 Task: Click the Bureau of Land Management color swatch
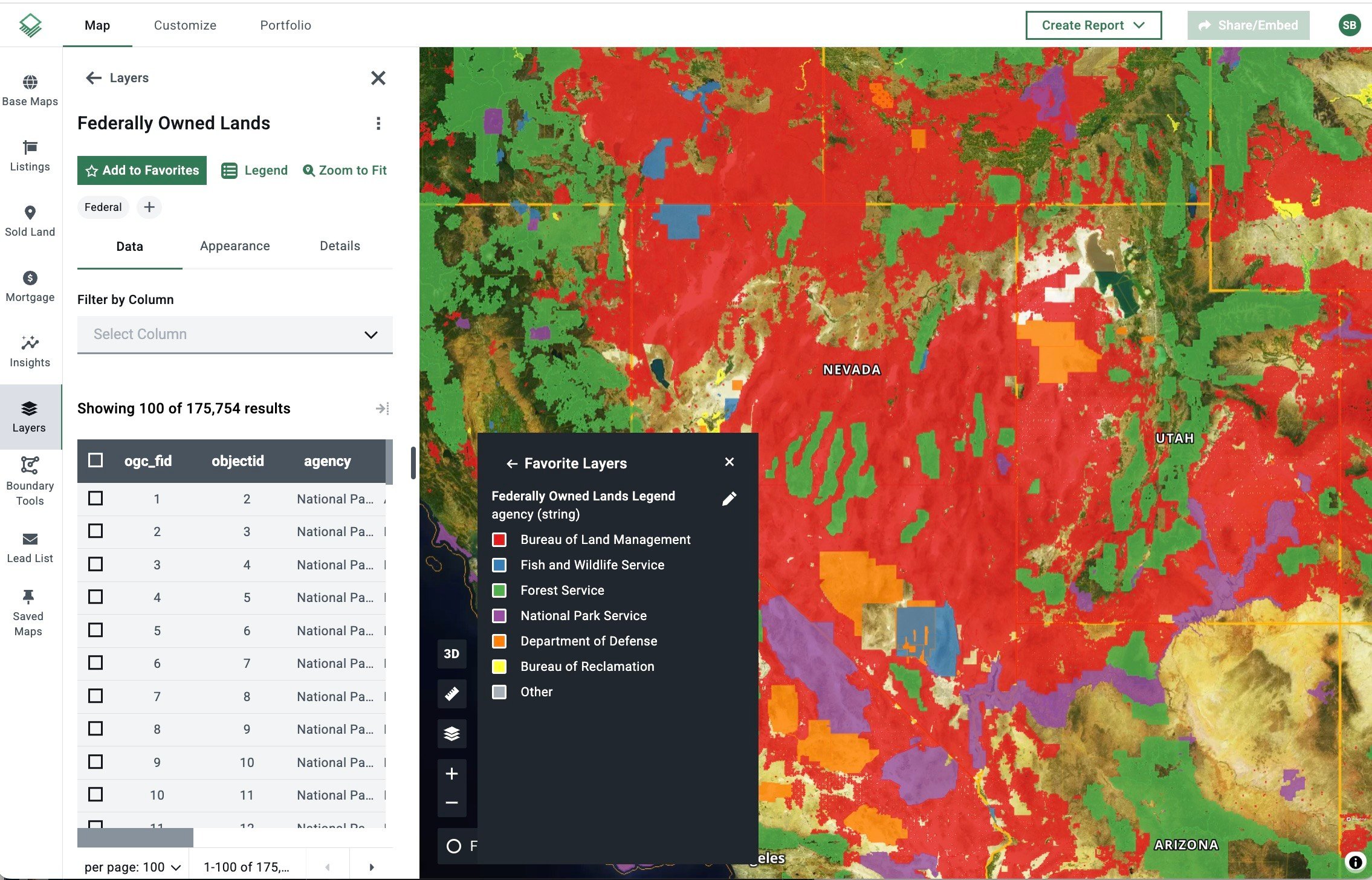500,539
